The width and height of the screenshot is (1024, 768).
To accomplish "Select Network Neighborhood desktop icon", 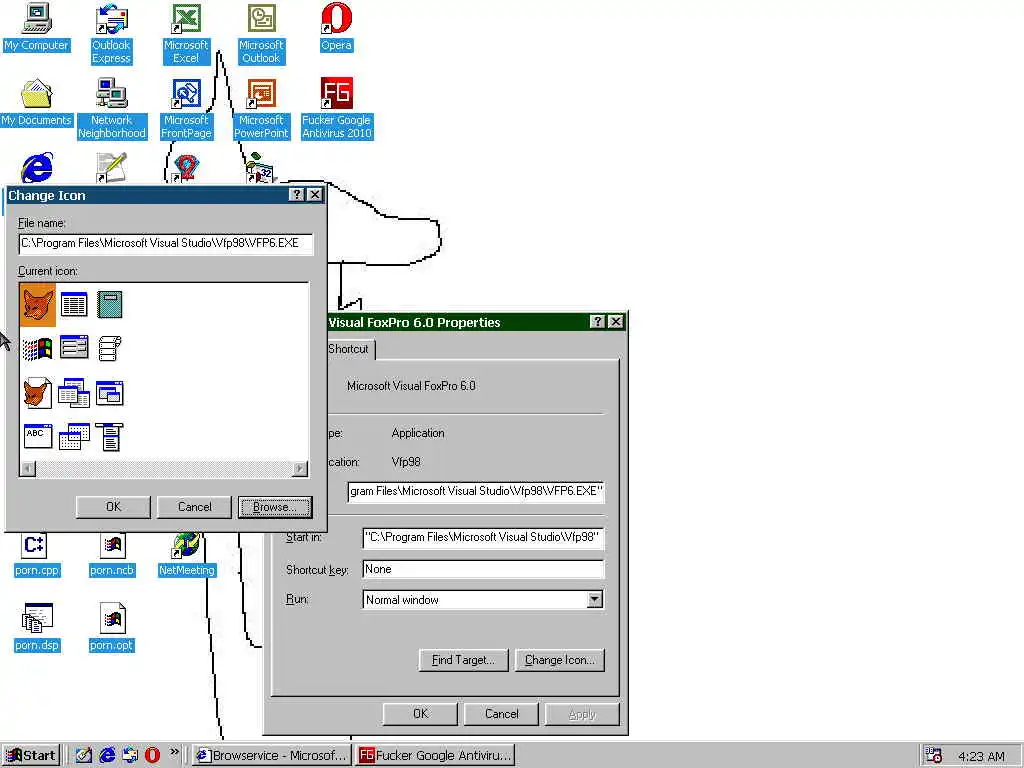I will 112,108.
